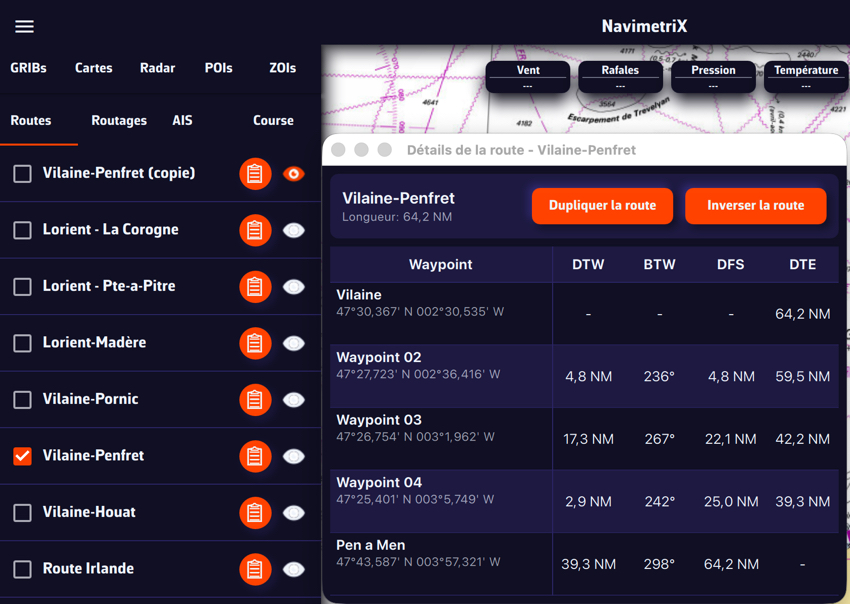Hide the Vilaine-Penfret (copie) route on map
850x604 pixels.
point(293,174)
